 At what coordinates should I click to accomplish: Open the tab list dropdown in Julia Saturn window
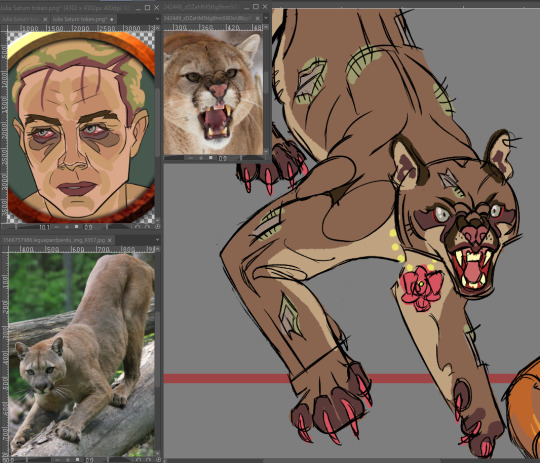tap(157, 19)
